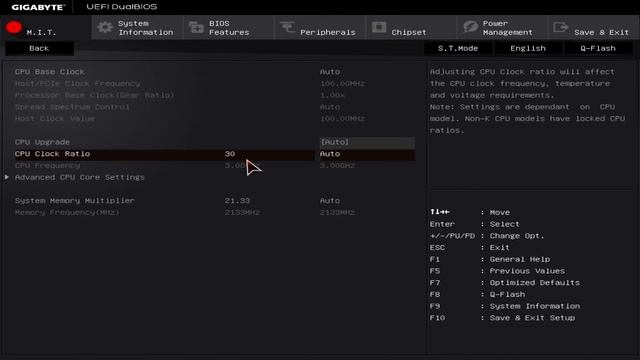This screenshot has width=640, height=360.
Task: Select the CPU Upgrade setting label
Action: click(x=42, y=142)
